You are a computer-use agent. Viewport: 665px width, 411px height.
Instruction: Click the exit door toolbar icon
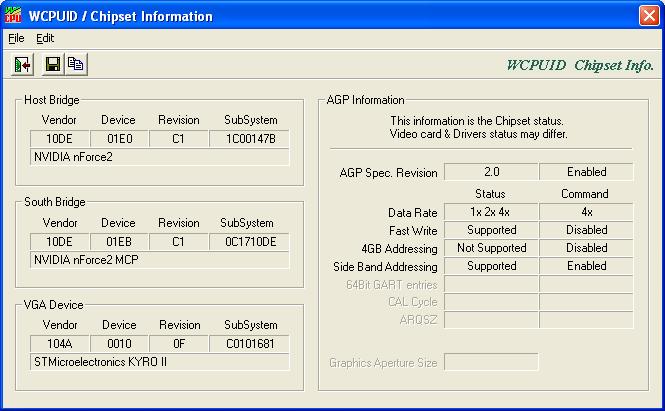click(x=23, y=64)
